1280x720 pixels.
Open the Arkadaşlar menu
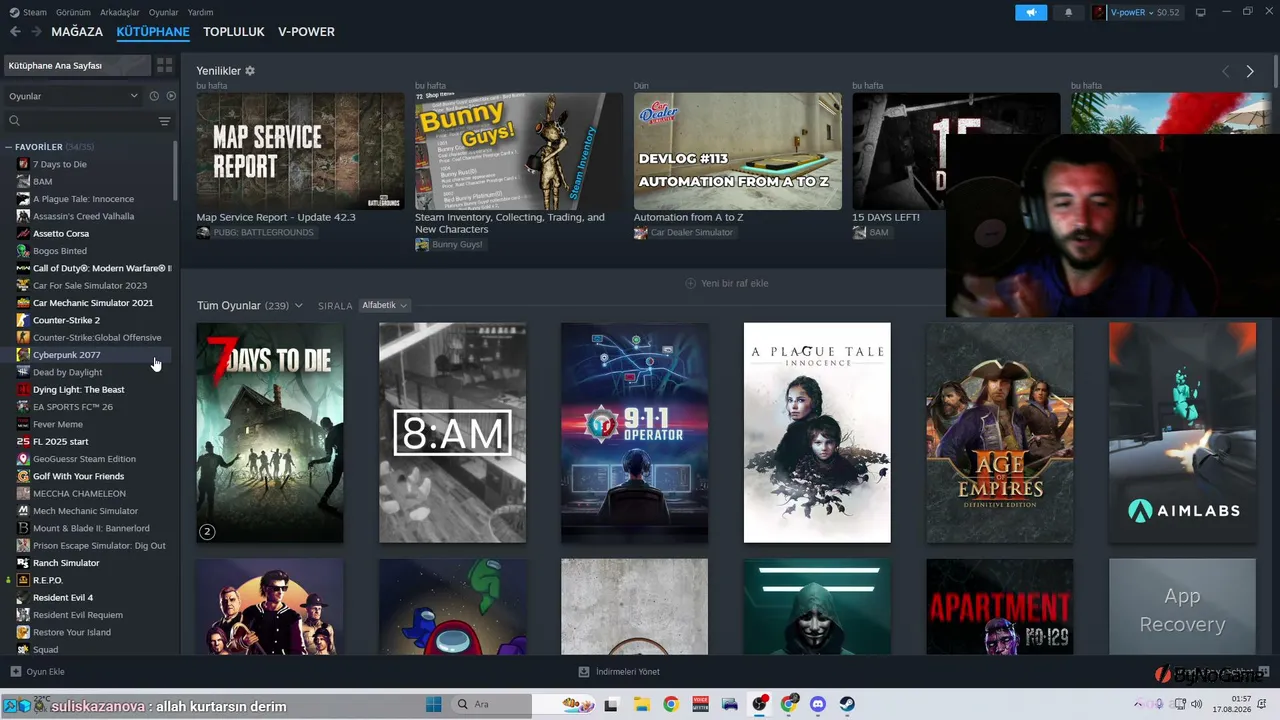120,12
